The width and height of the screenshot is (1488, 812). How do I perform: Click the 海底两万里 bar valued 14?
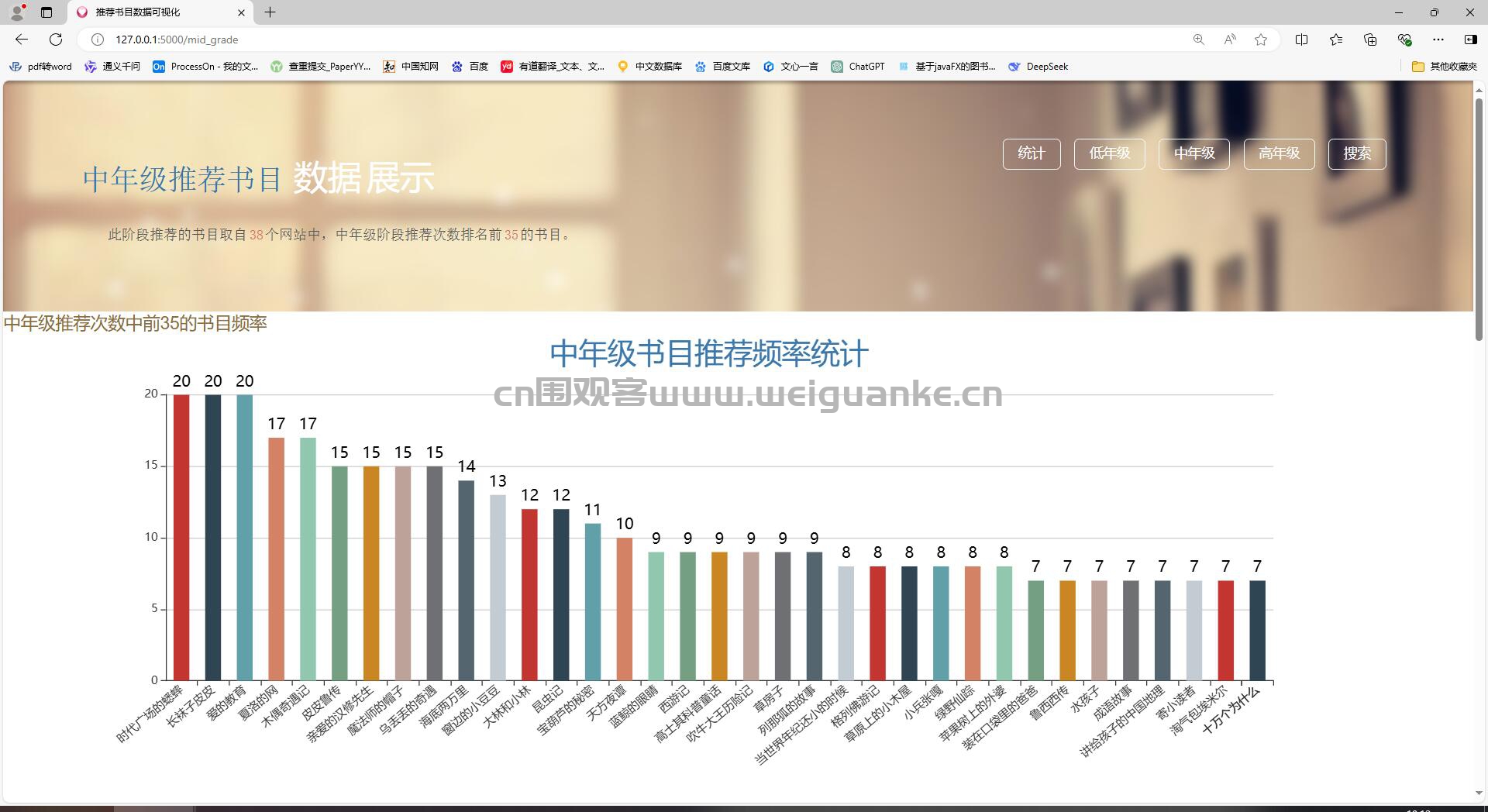tap(467, 580)
